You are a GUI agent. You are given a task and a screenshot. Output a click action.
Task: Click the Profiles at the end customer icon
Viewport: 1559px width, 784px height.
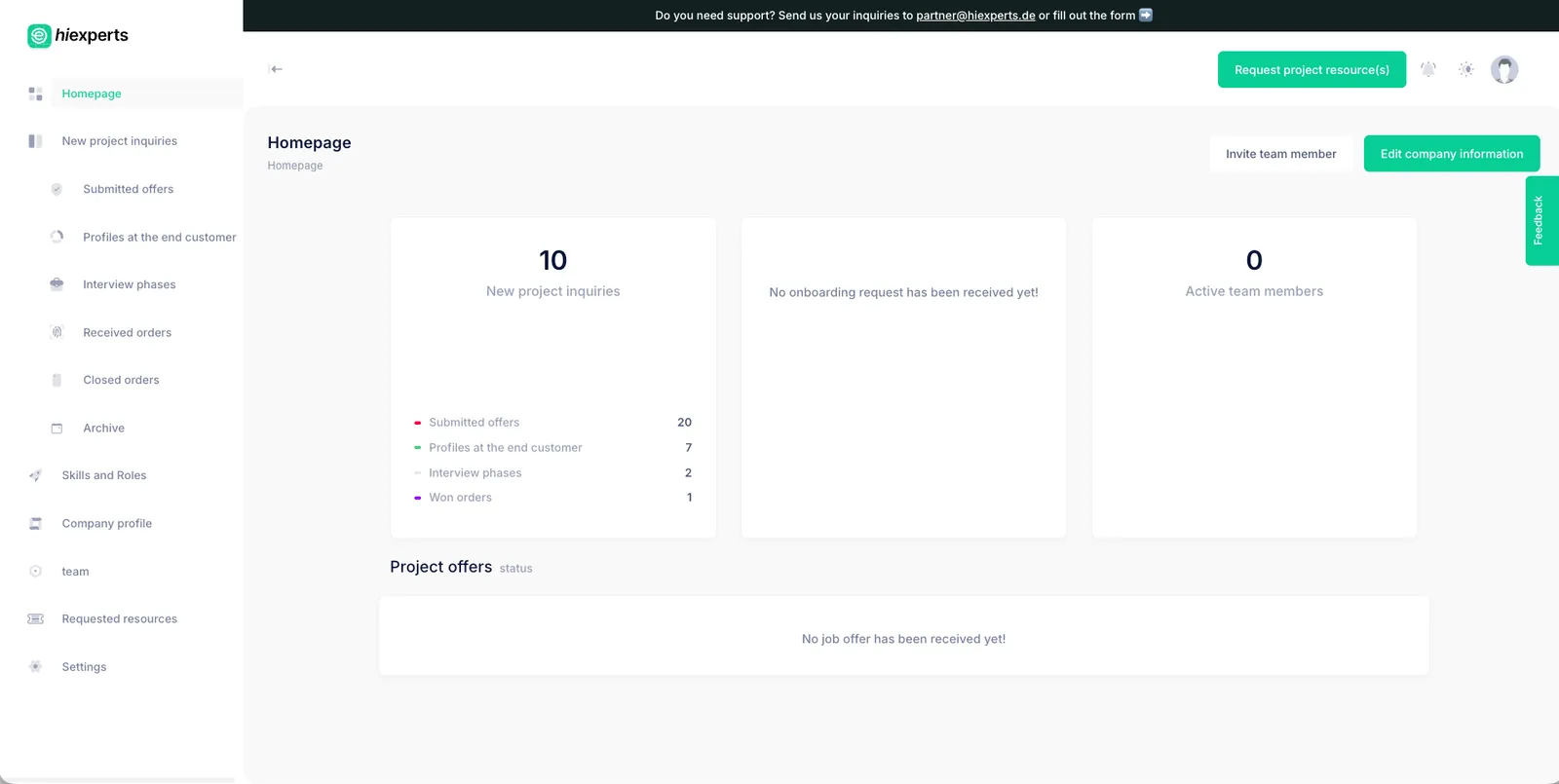click(57, 237)
